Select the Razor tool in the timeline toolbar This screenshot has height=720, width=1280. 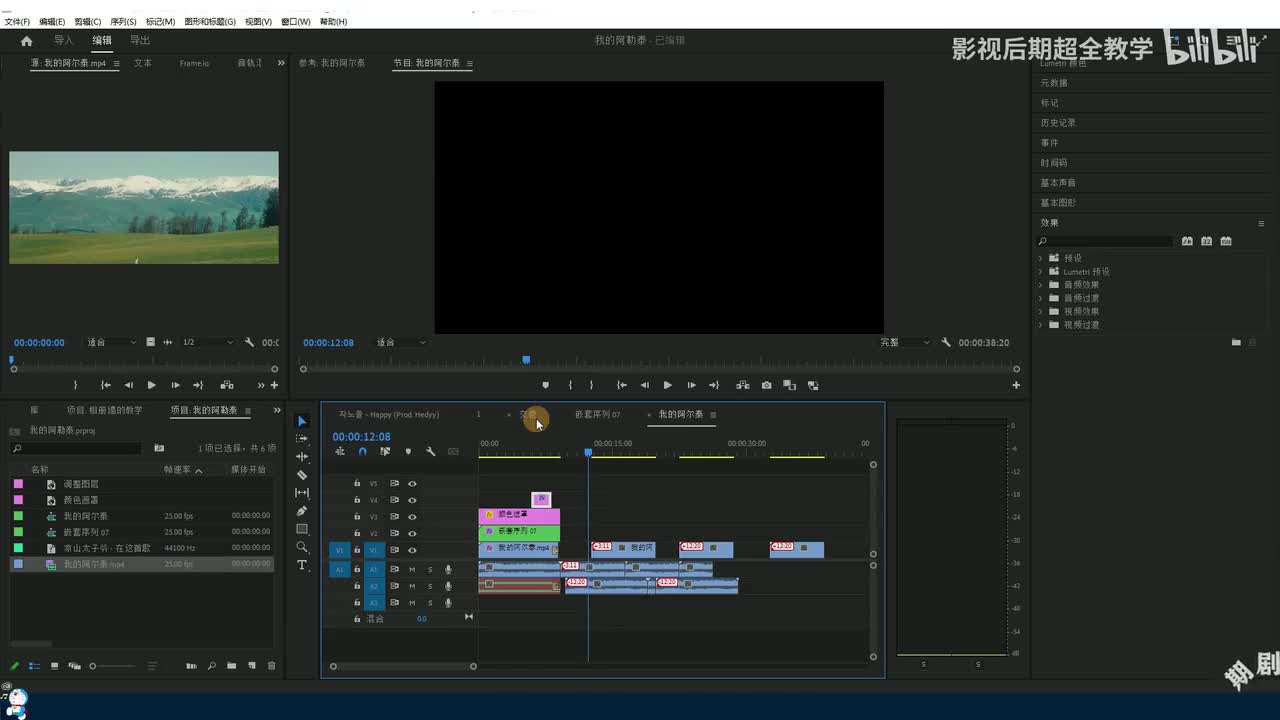[x=302, y=475]
